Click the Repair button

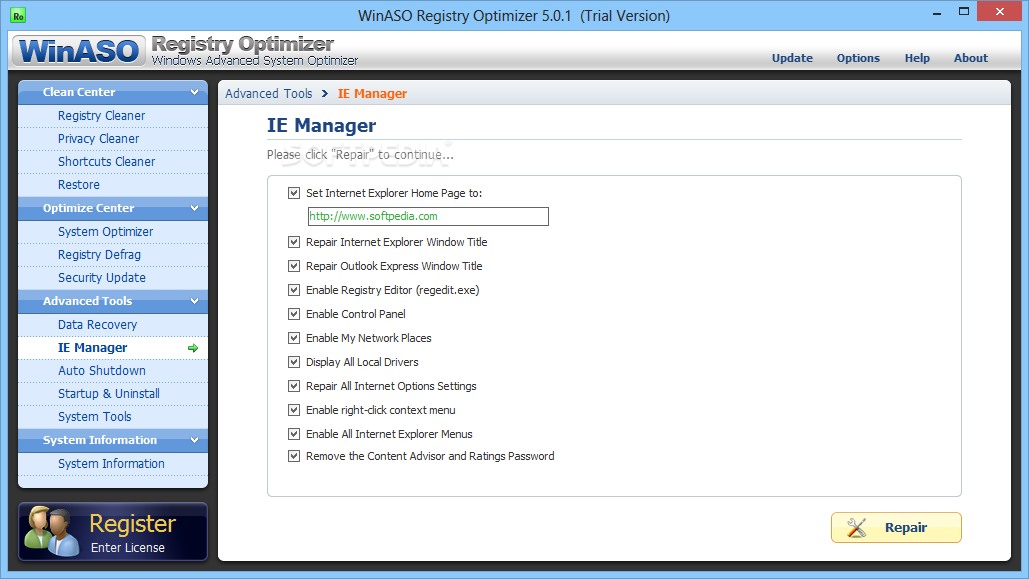[x=896, y=528]
